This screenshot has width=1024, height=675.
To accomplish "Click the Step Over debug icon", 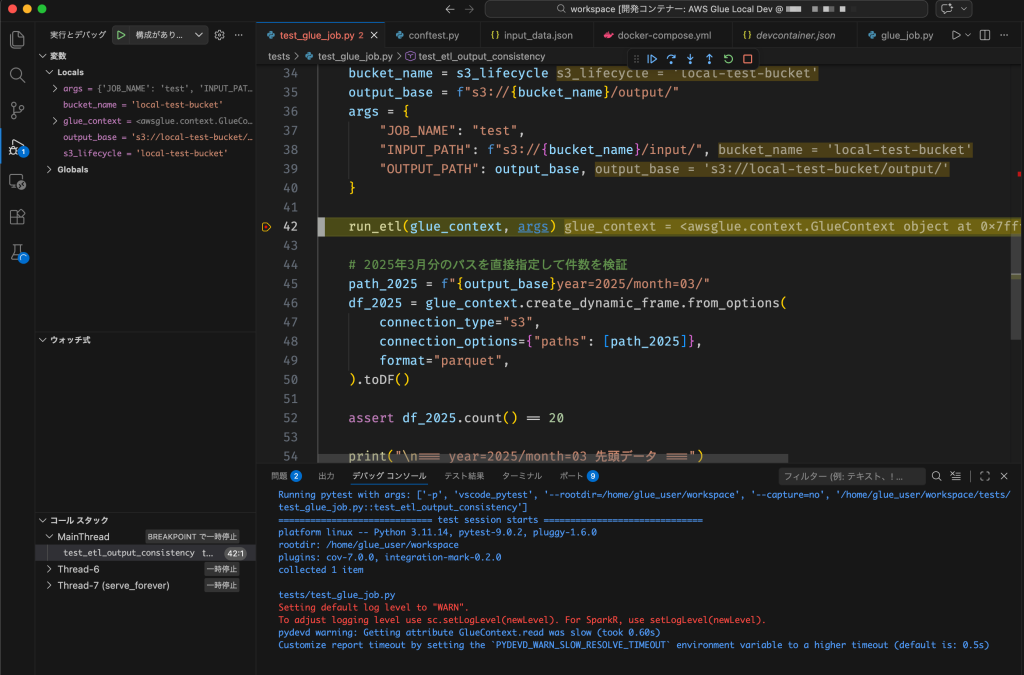I will [671, 59].
